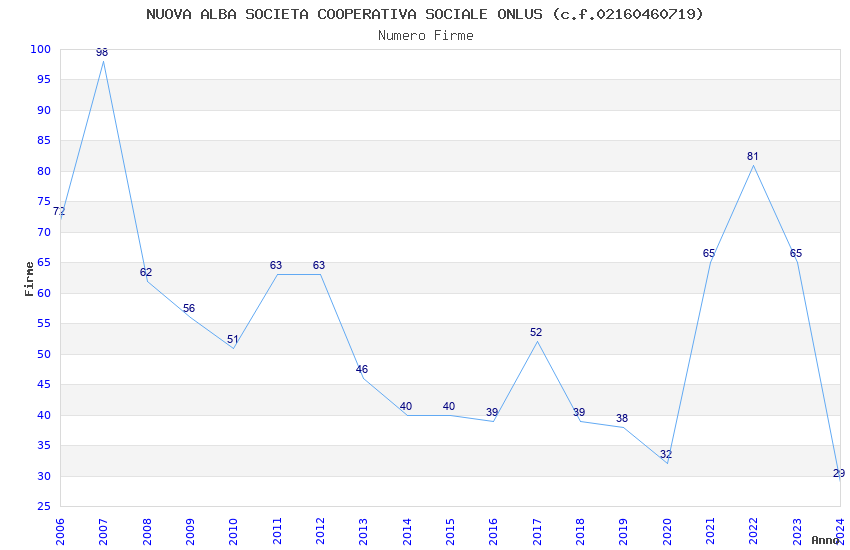Select the 51 data label for 2010
850x550 pixels.
click(233, 339)
